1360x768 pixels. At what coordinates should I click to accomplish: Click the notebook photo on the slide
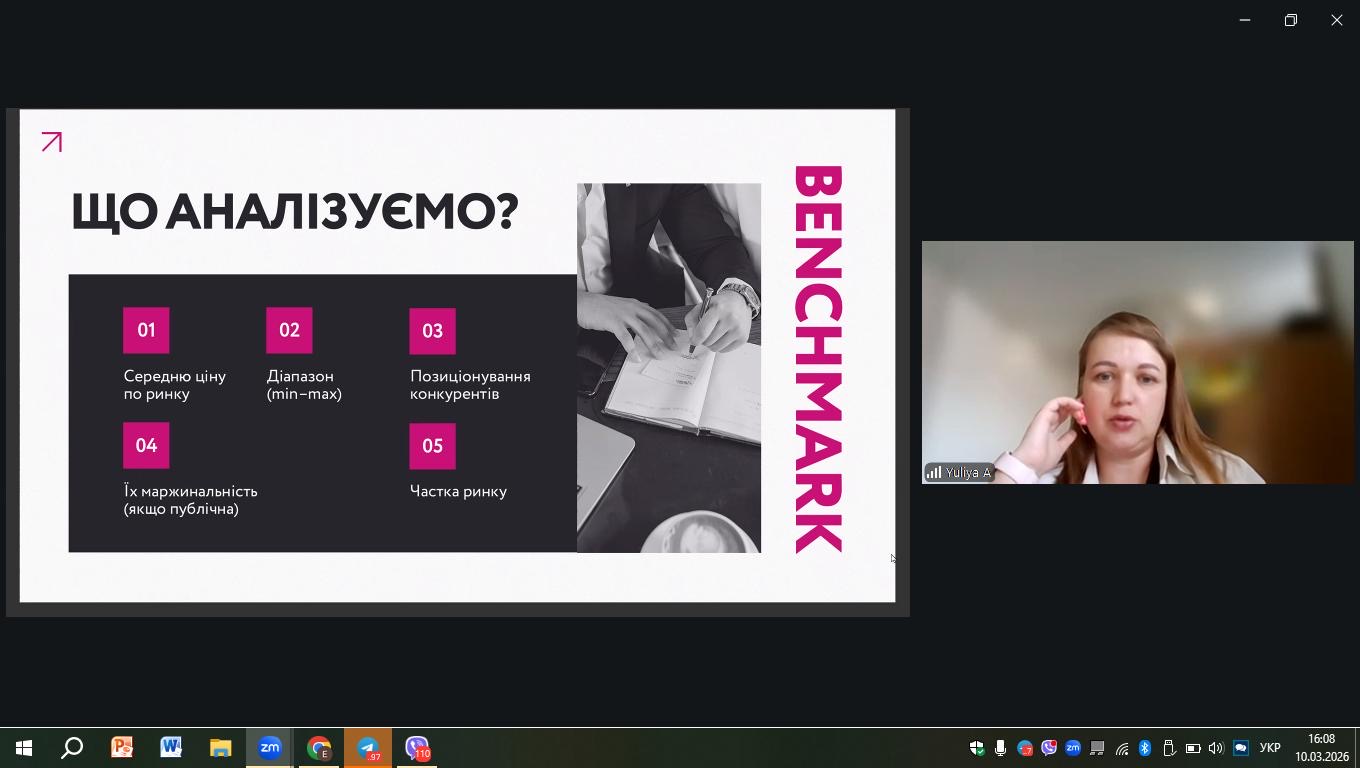tap(669, 368)
